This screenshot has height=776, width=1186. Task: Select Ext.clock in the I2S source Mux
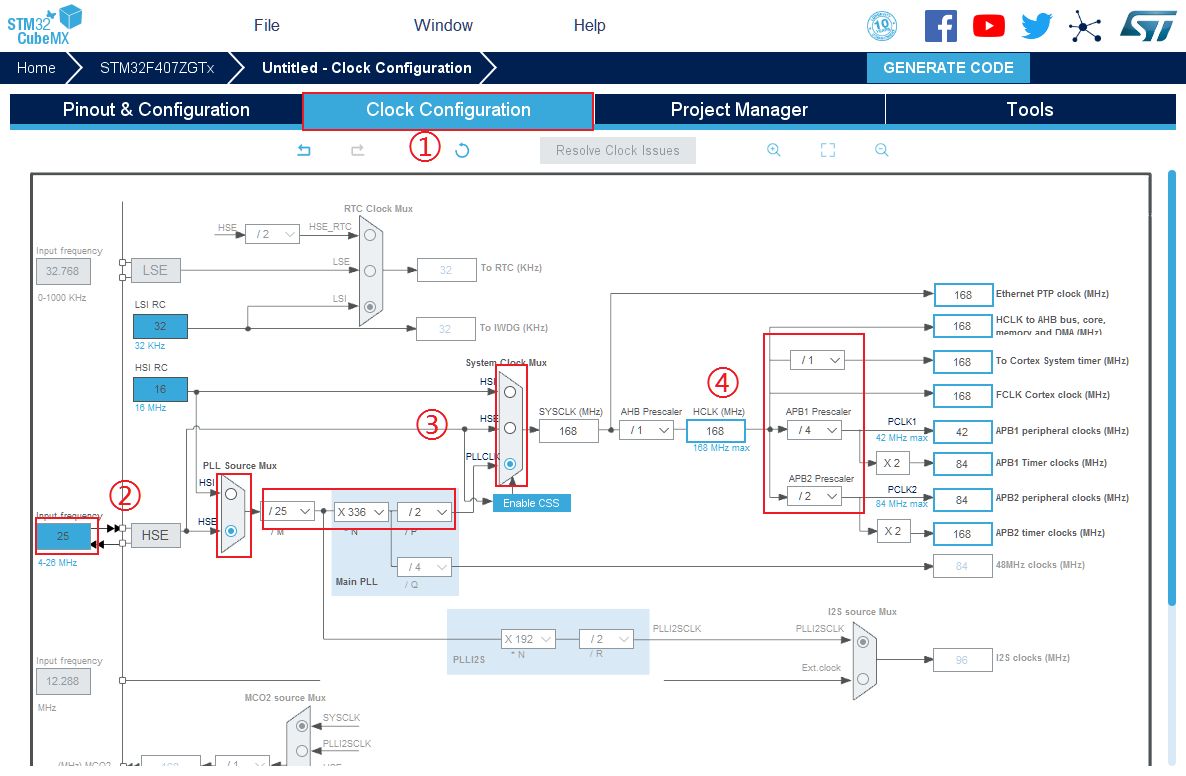pos(863,679)
